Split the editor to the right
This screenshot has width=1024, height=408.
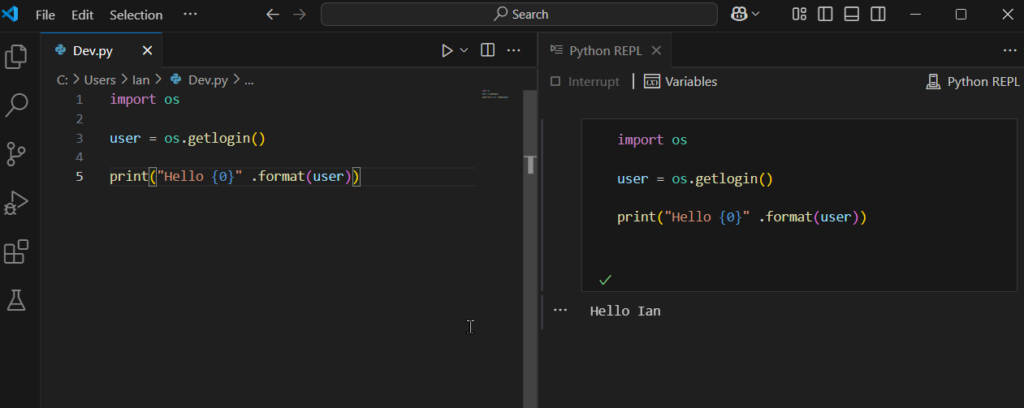point(487,50)
